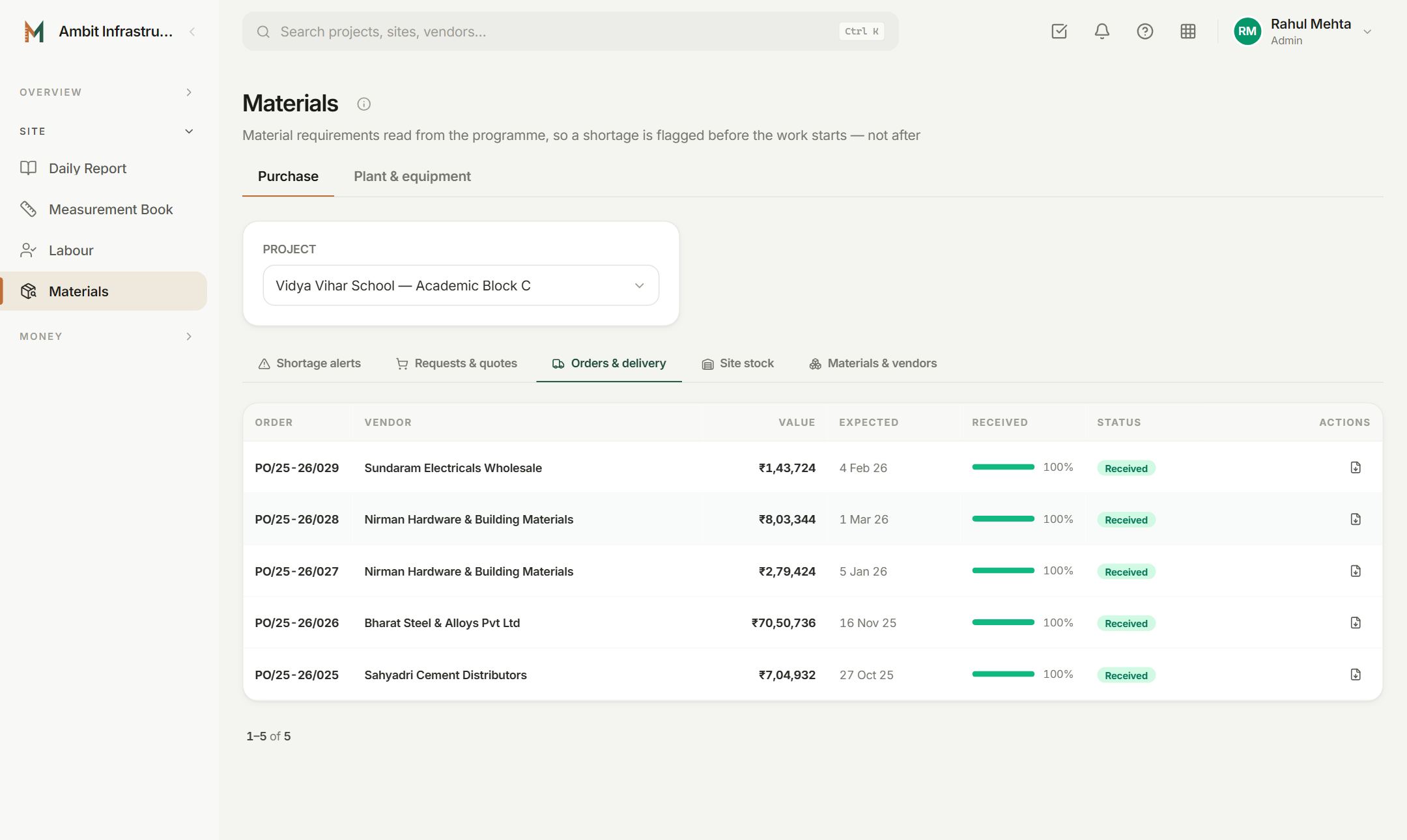Go to Labour page
This screenshot has height=840, width=1407.
(104, 250)
